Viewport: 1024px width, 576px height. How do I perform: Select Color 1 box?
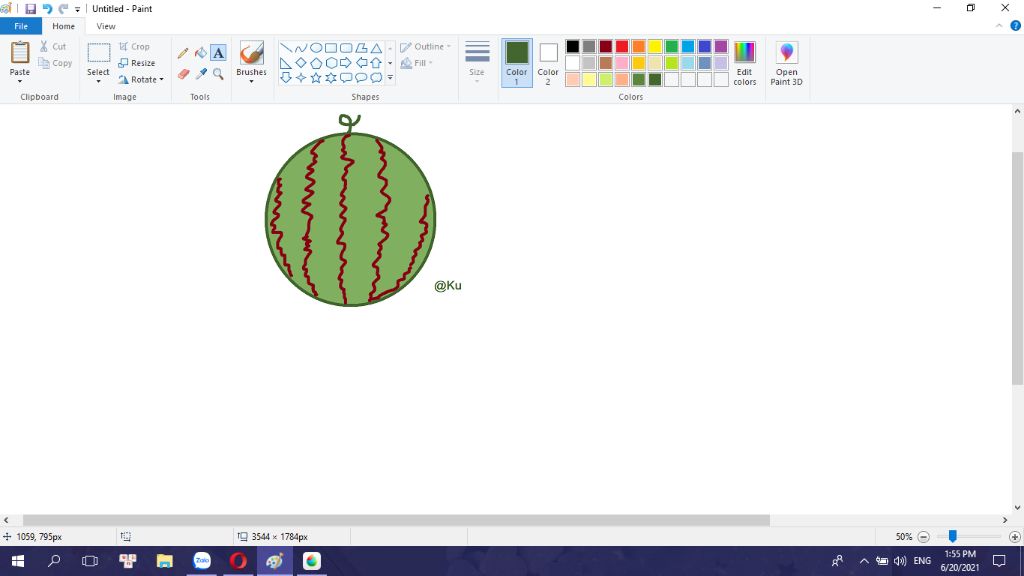pyautogui.click(x=517, y=63)
